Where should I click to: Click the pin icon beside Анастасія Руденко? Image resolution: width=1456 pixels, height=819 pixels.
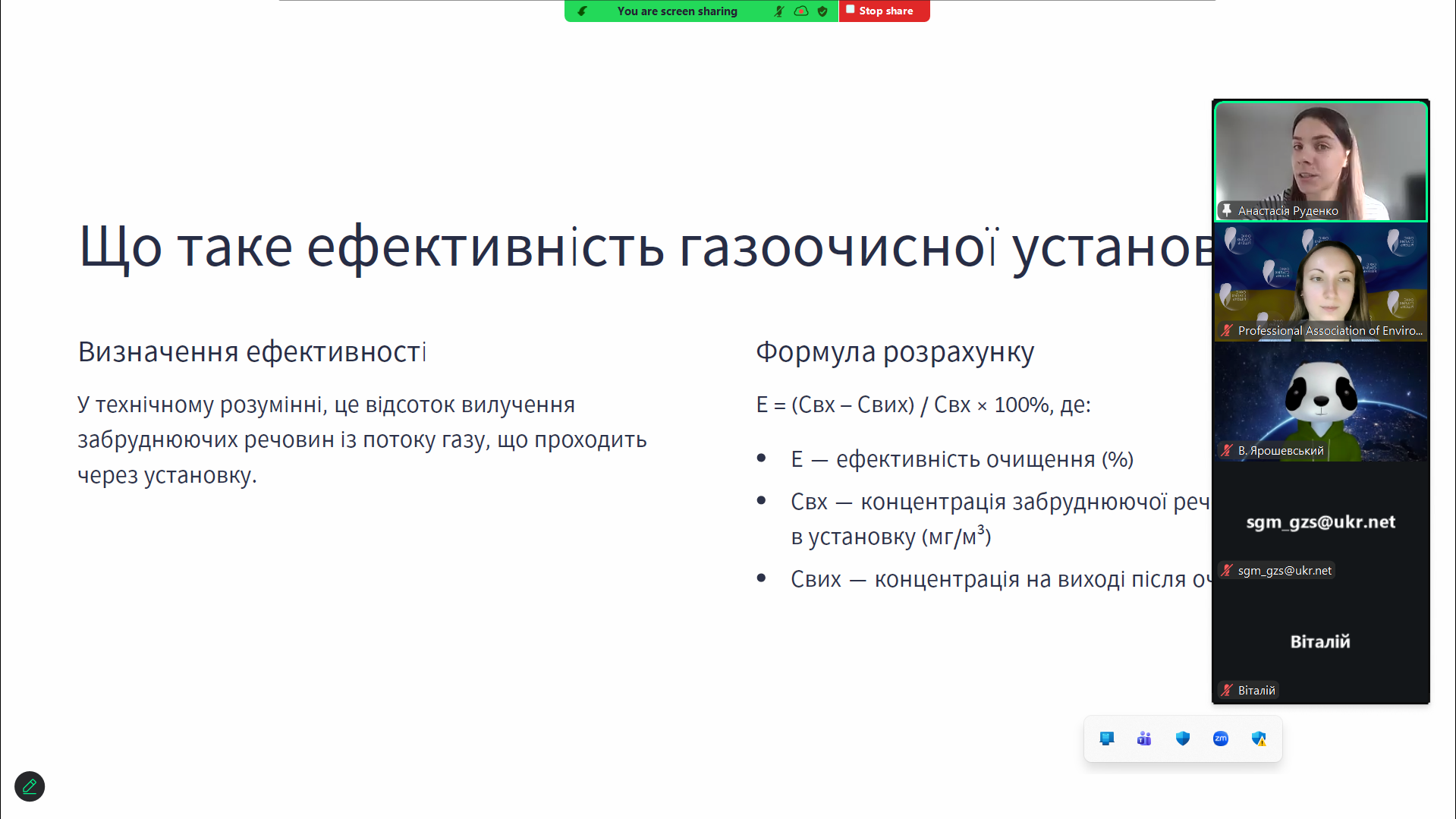[1226, 210]
